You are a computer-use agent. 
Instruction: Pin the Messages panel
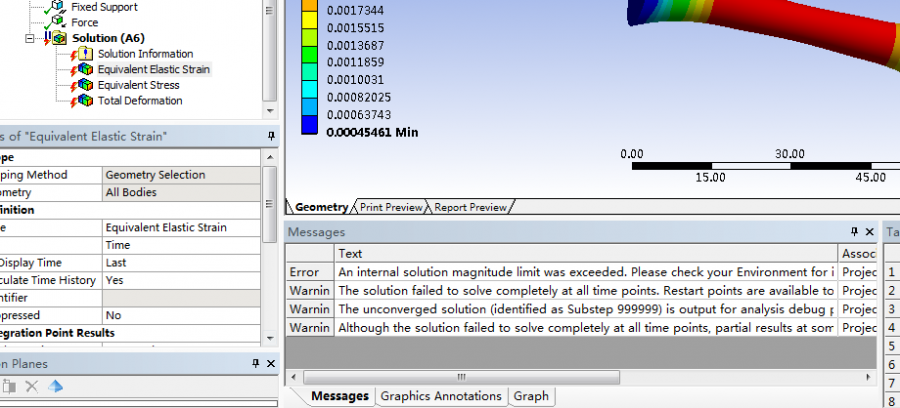(854, 232)
